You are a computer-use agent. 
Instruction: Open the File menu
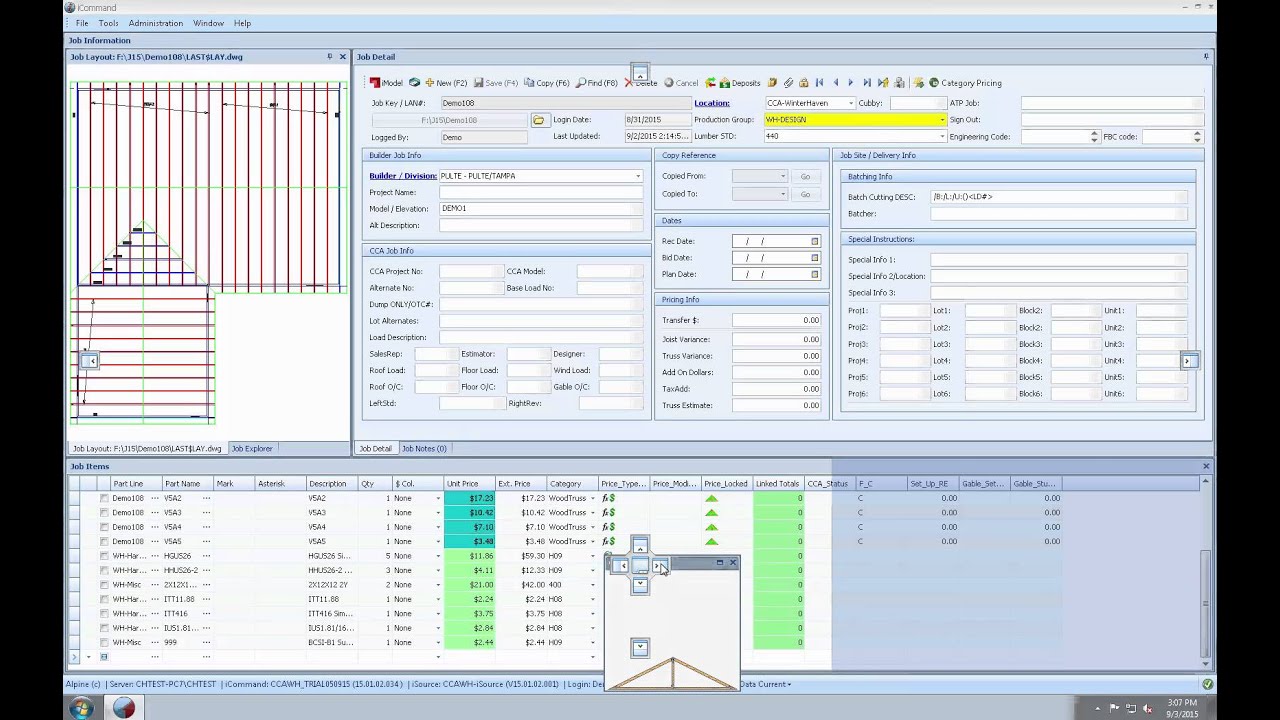point(82,23)
